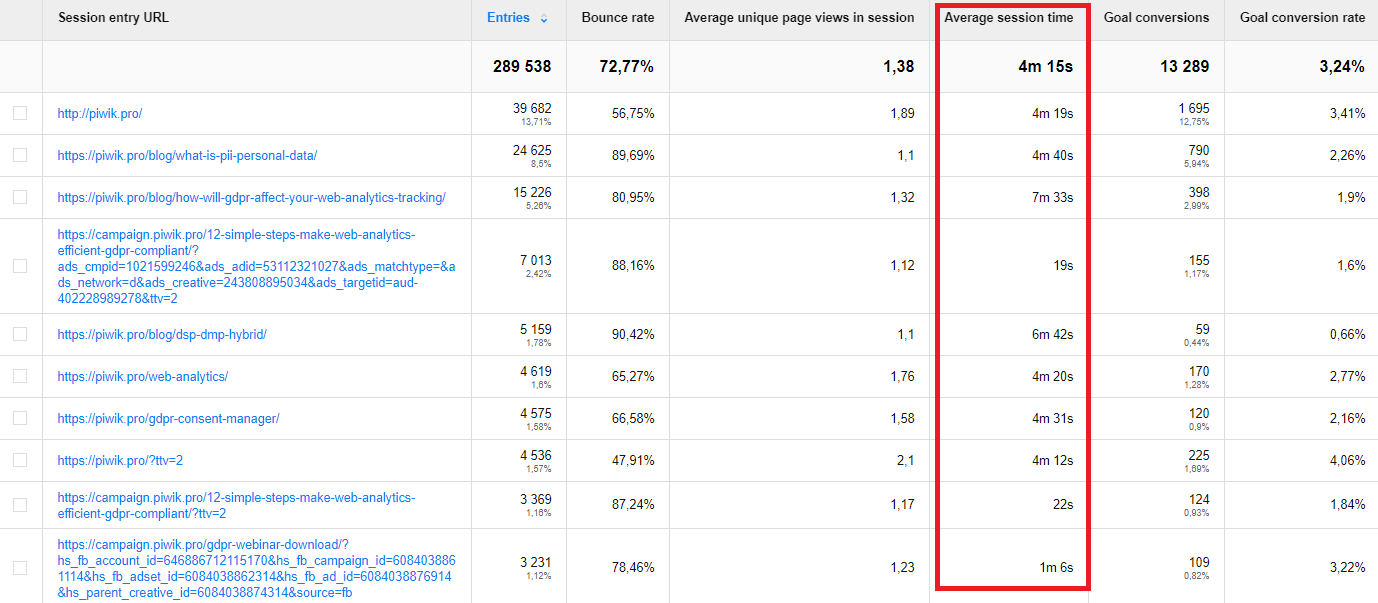This screenshot has height=603, width=1378.
Task: Enable checkbox for web-analytics row
Action: tap(20, 377)
